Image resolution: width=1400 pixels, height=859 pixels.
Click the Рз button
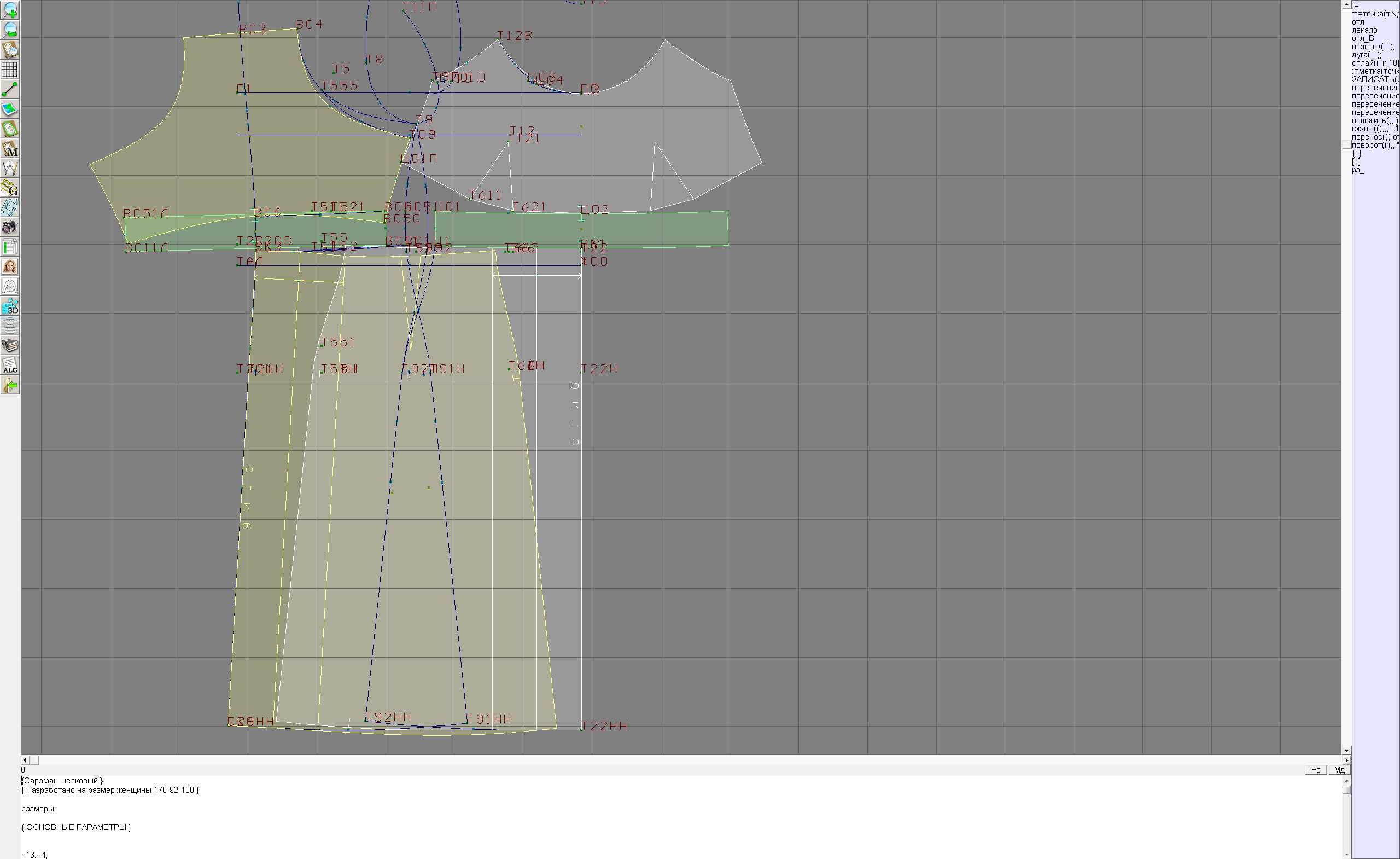pyautogui.click(x=1315, y=770)
